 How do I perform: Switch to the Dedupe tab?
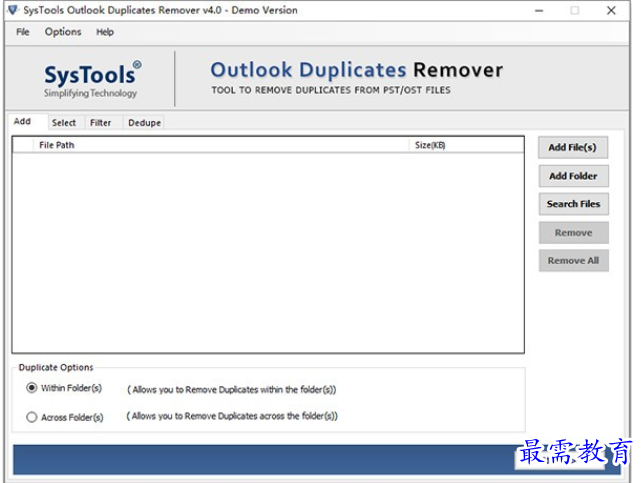pyautogui.click(x=144, y=123)
